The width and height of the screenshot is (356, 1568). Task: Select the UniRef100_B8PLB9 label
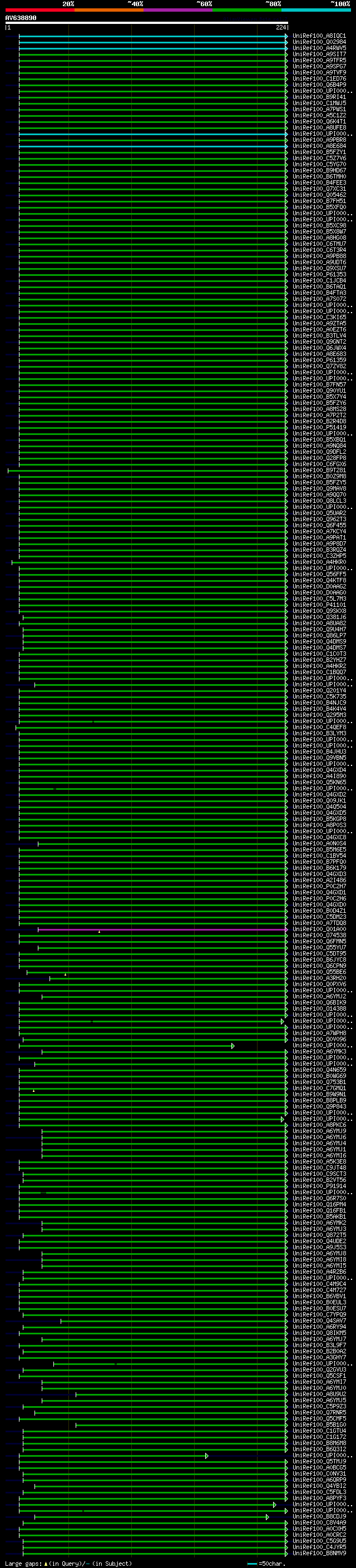(319, 1101)
